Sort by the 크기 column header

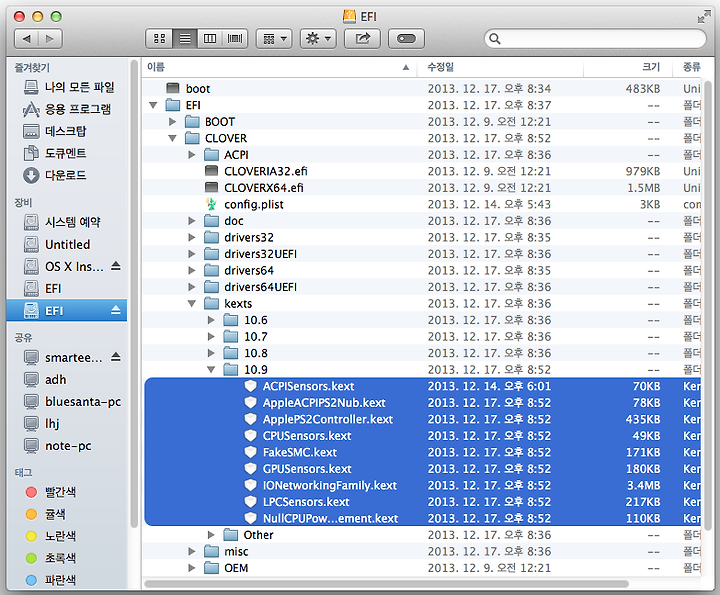(x=627, y=67)
